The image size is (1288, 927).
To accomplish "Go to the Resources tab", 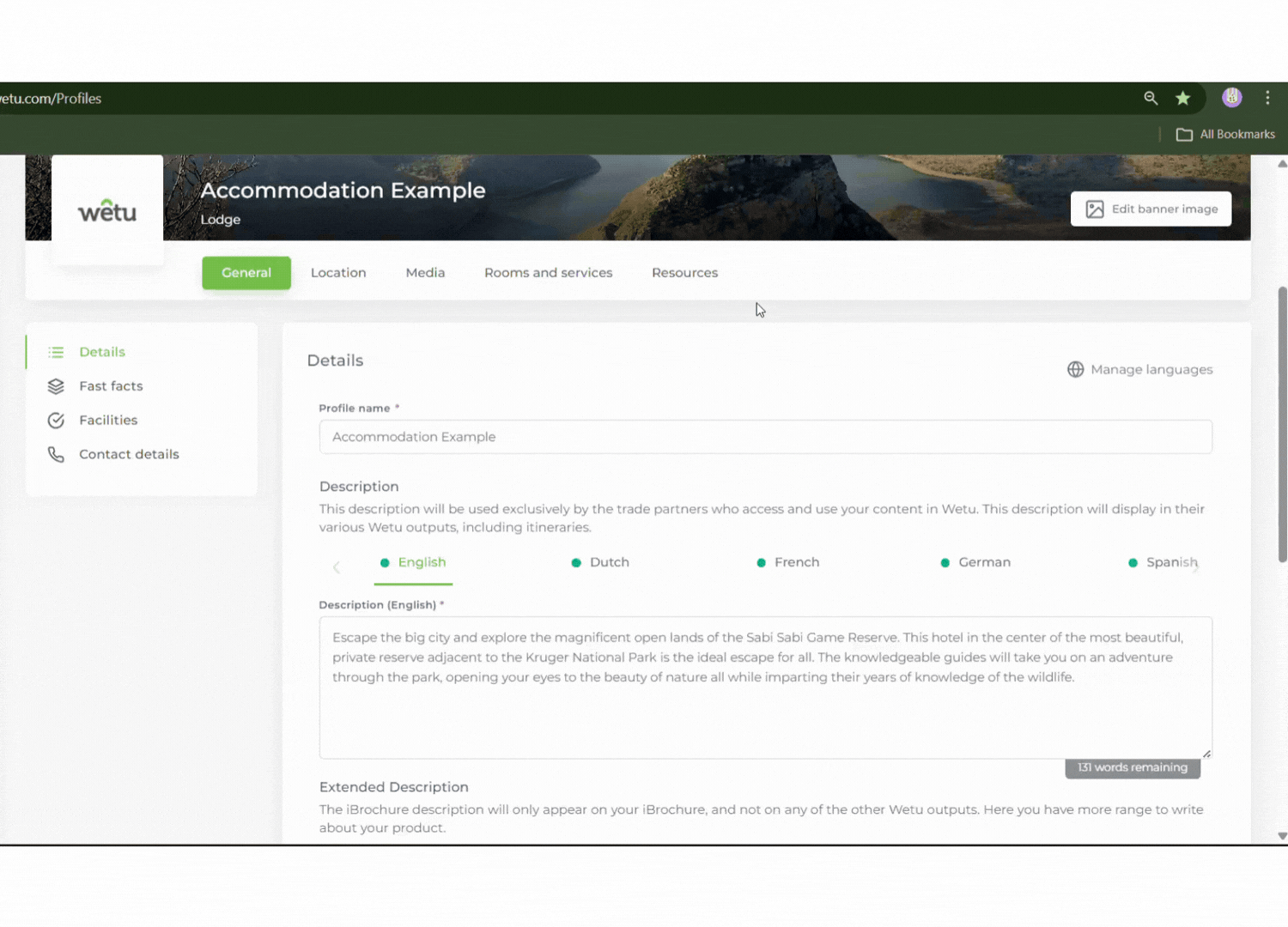I will pos(684,273).
